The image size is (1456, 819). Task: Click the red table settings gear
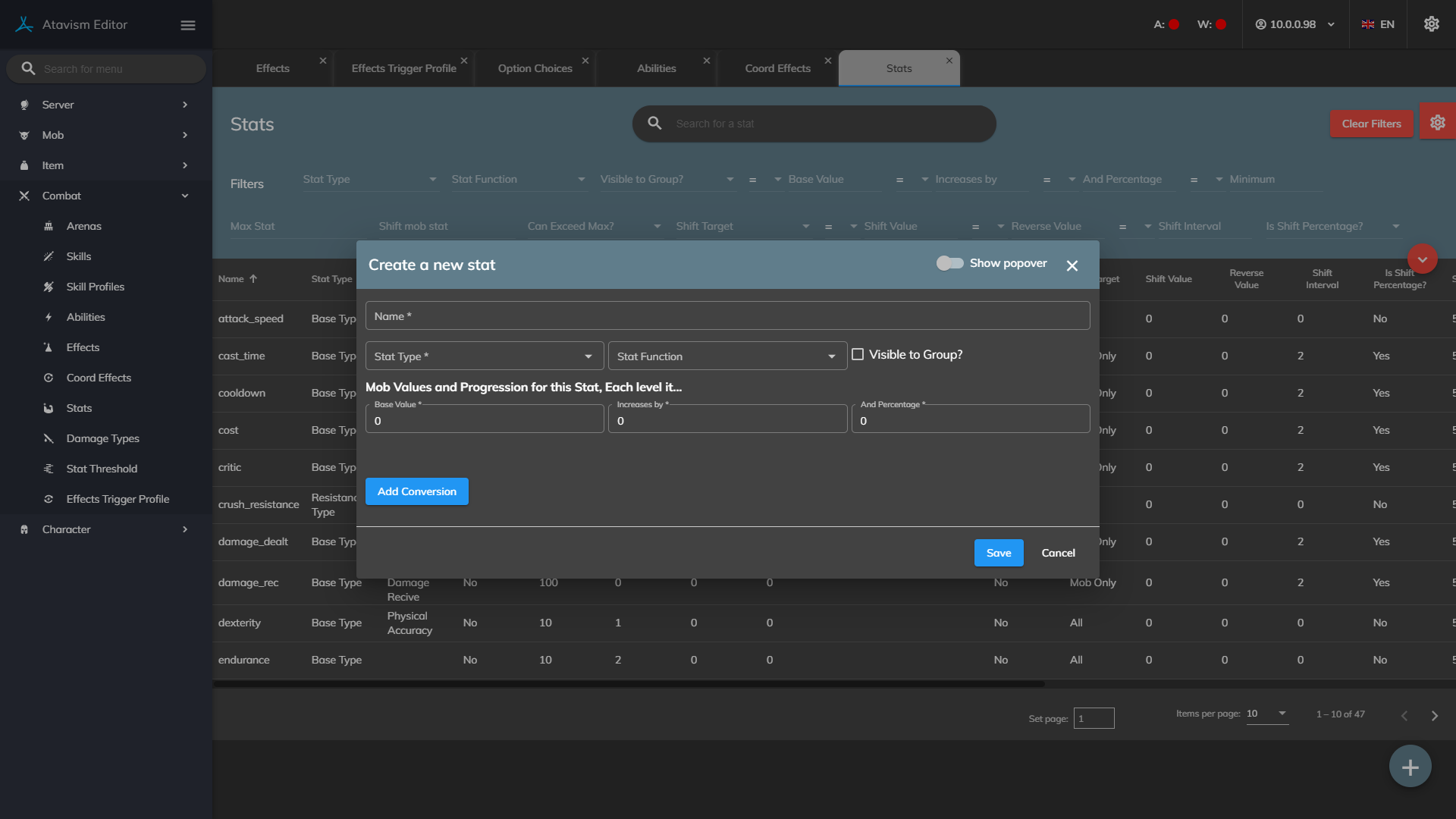click(1437, 123)
